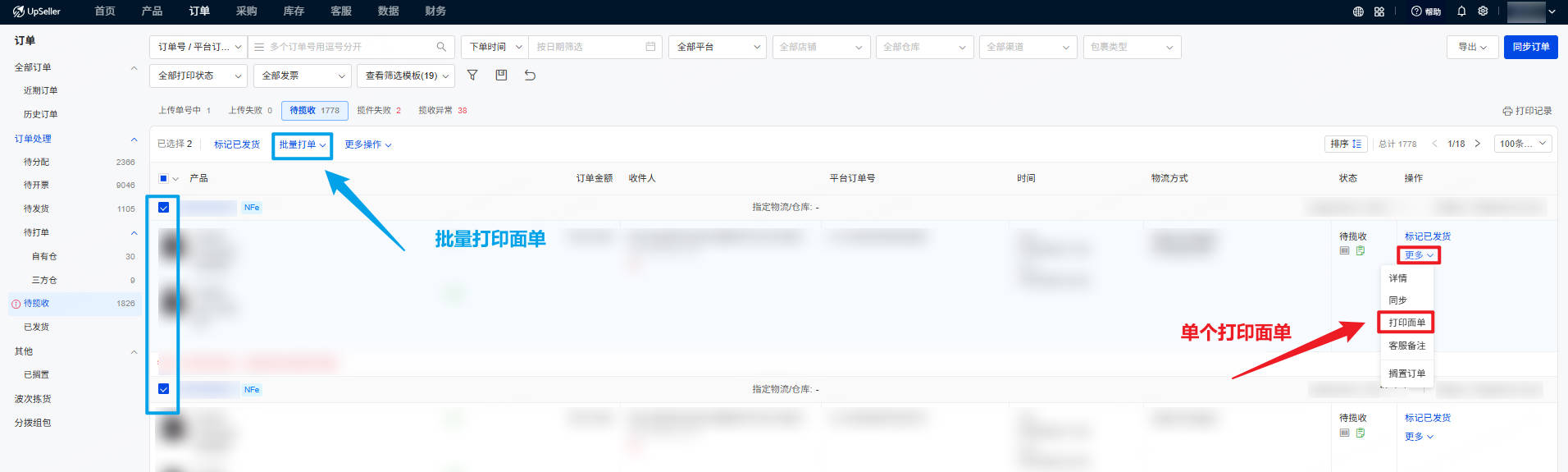This screenshot has height=472, width=1568.
Task: Click the save filter template icon
Action: [501, 75]
